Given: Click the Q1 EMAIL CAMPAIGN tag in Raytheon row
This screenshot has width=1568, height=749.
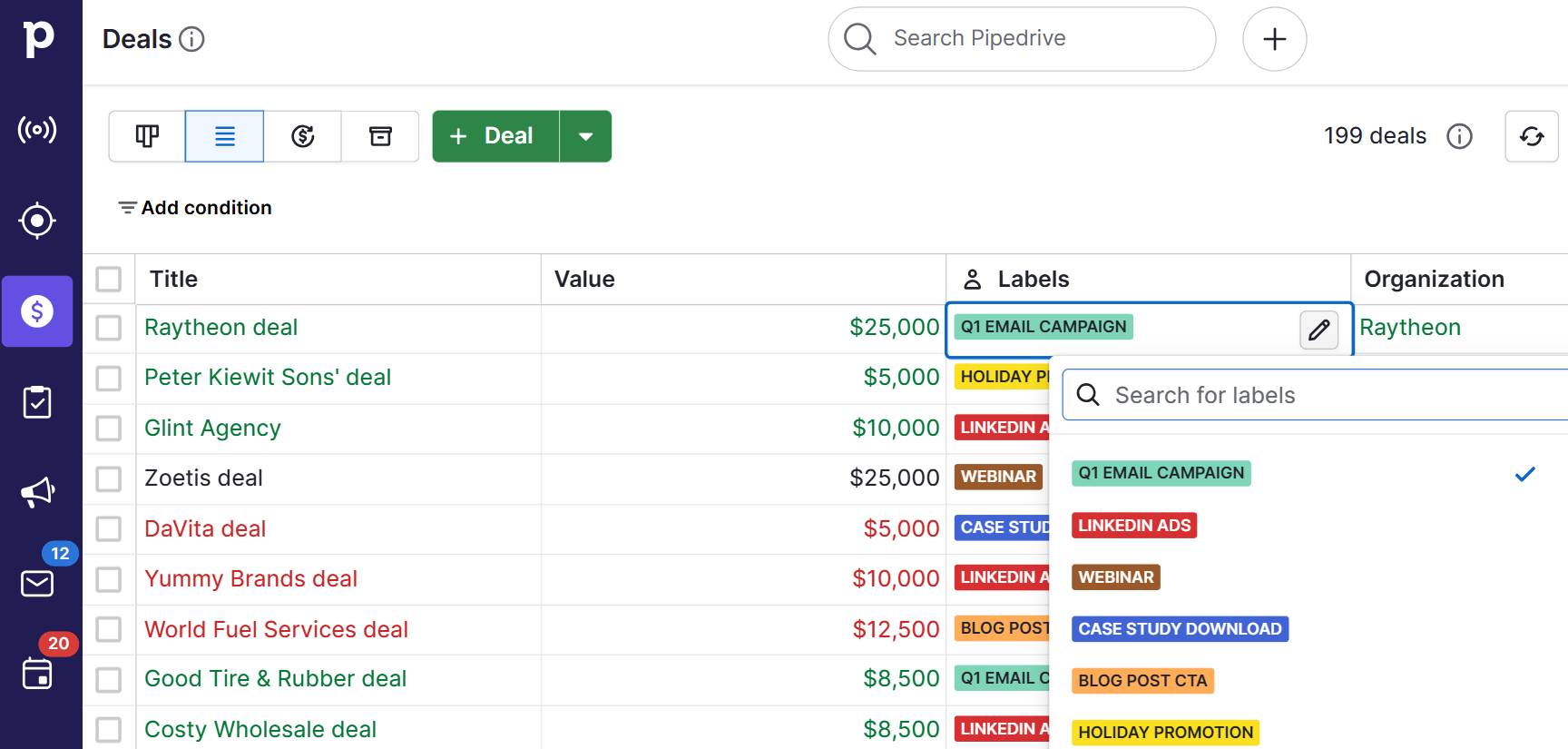Looking at the screenshot, I should [x=1044, y=327].
